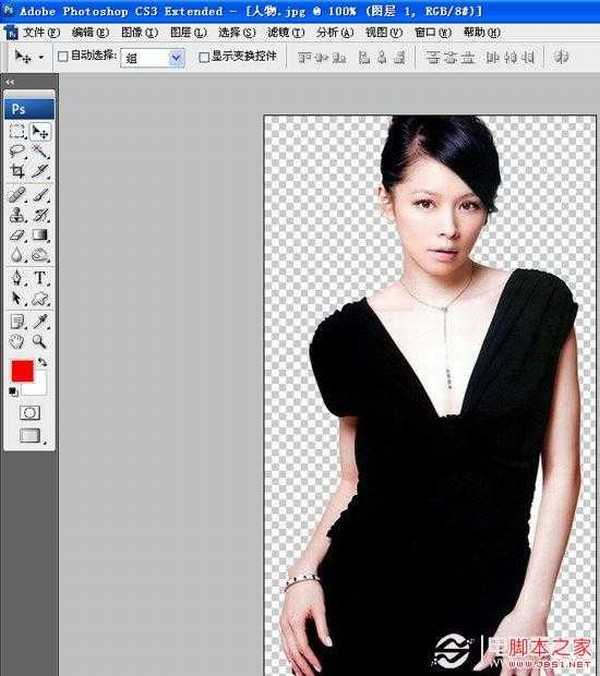The image size is (600, 676).
Task: Swap foreground and background colors arrow
Action: pyautogui.click(x=43, y=361)
